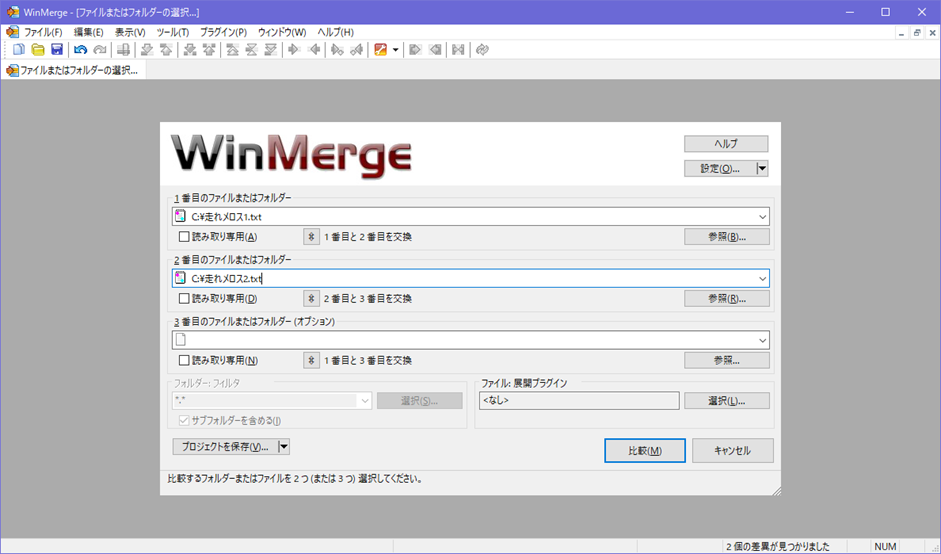
Task: Click the Copy Left arrow icon
Action: 313,50
